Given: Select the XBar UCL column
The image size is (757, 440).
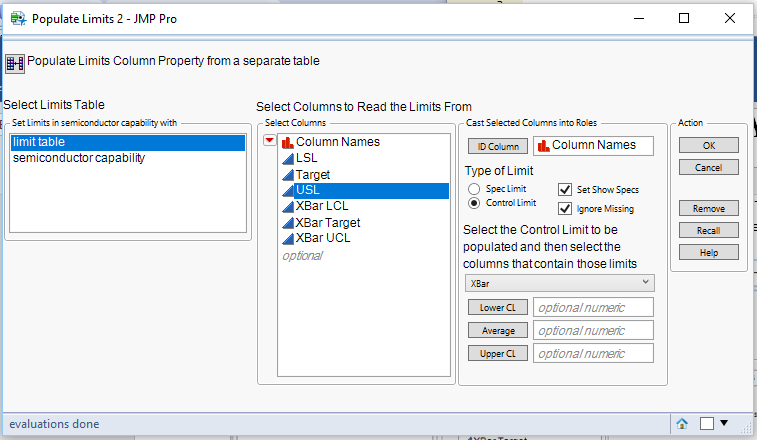Looking at the screenshot, I should click(x=323, y=238).
